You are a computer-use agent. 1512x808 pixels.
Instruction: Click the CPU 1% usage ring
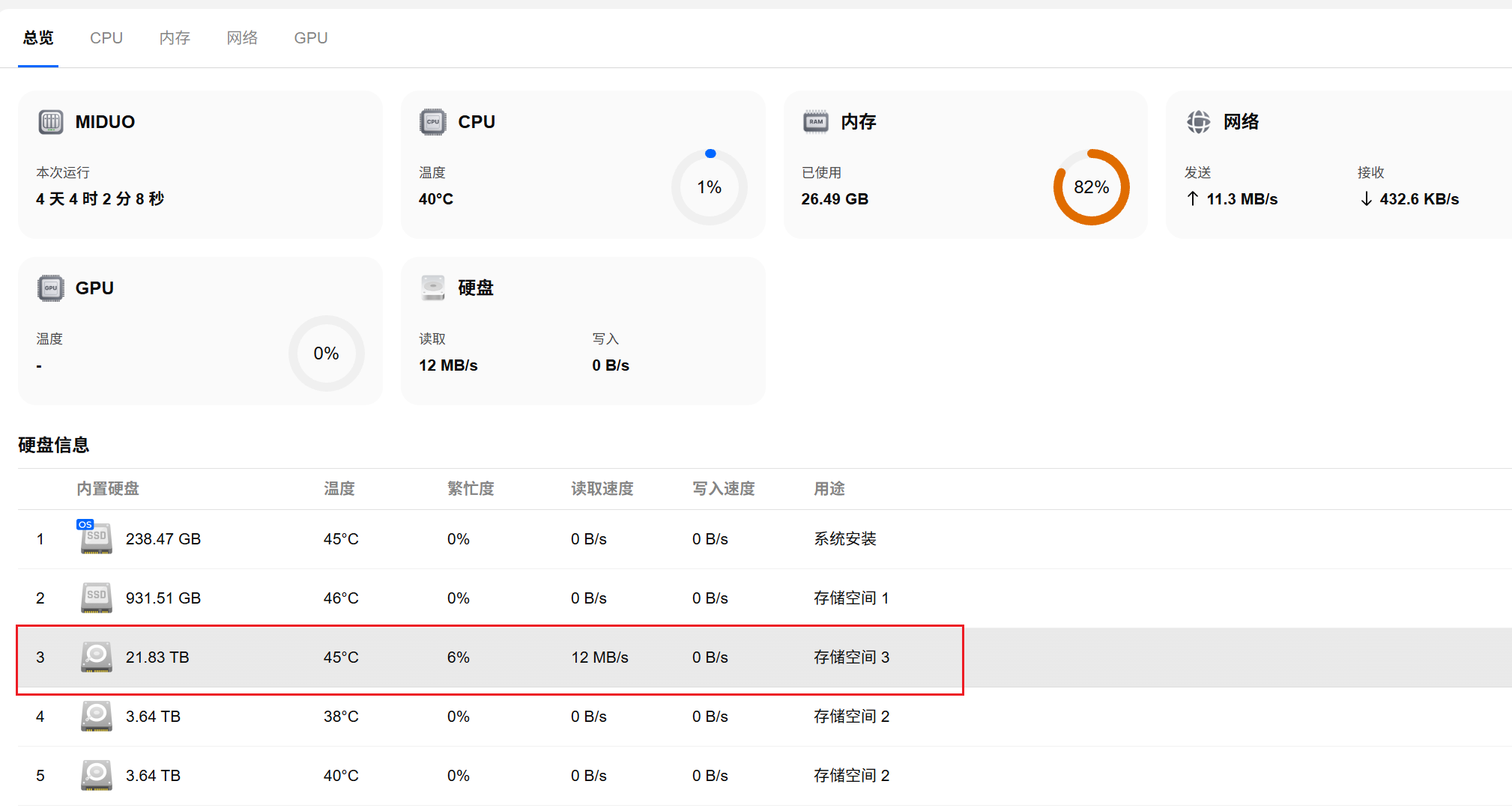click(710, 187)
